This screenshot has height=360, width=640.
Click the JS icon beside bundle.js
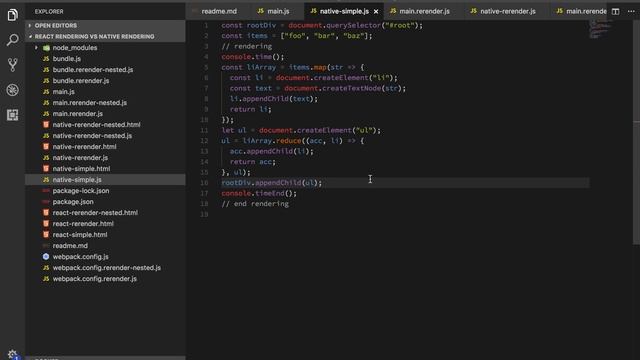tap(46, 59)
